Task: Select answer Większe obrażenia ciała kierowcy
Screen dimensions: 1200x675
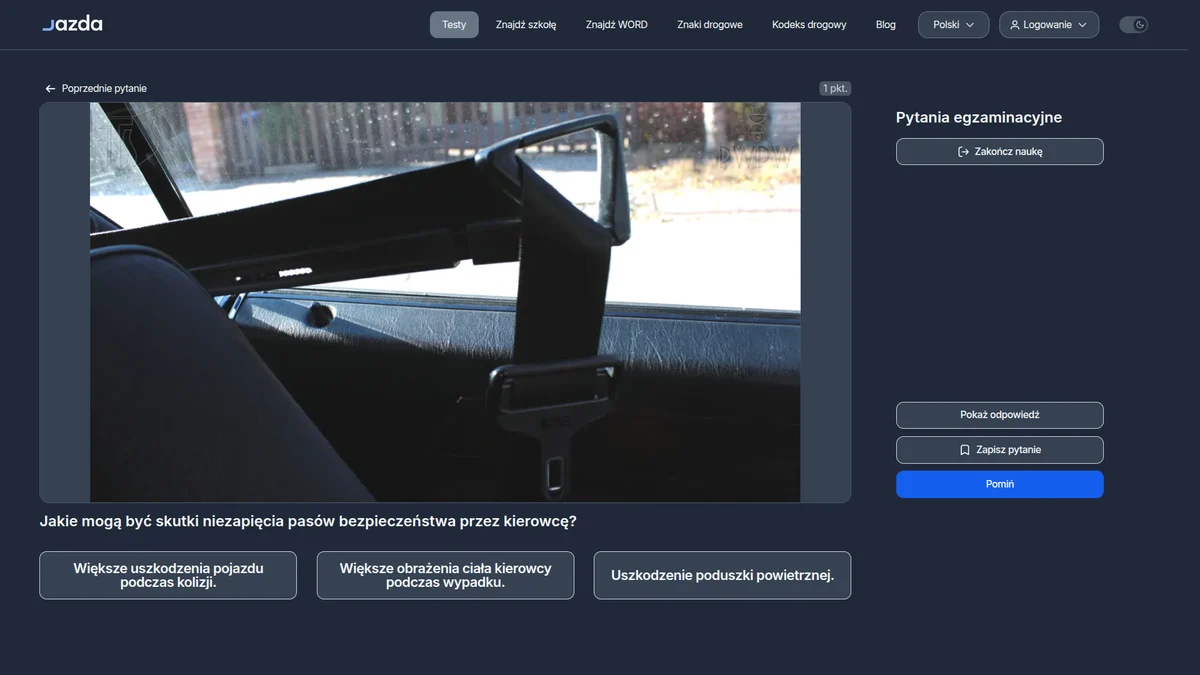Action: tap(446, 575)
